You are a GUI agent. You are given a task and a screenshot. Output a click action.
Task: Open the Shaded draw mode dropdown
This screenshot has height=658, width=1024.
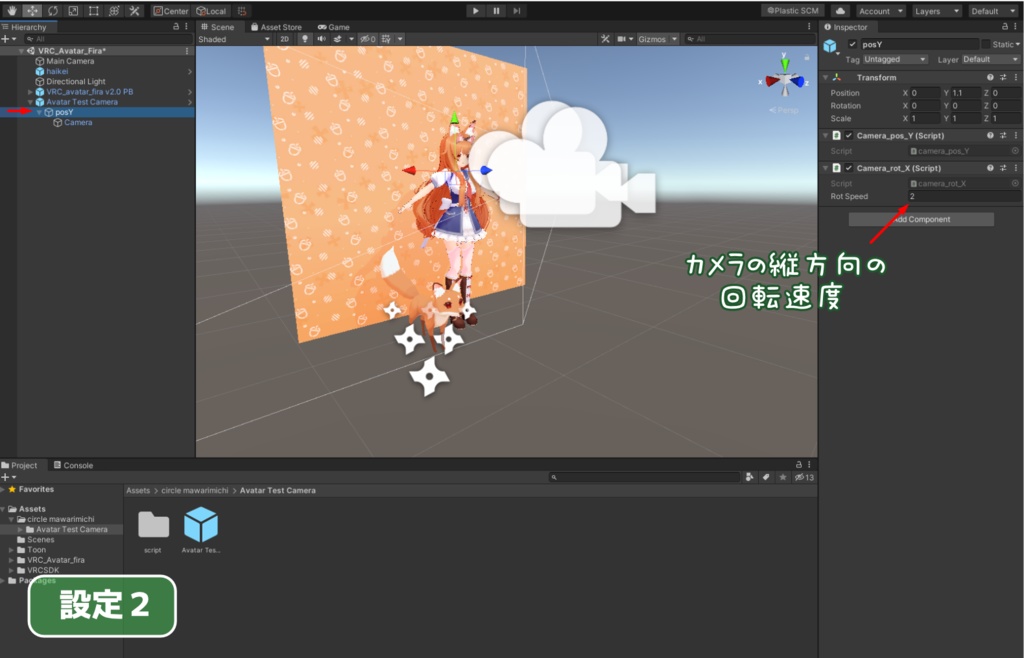(230, 39)
